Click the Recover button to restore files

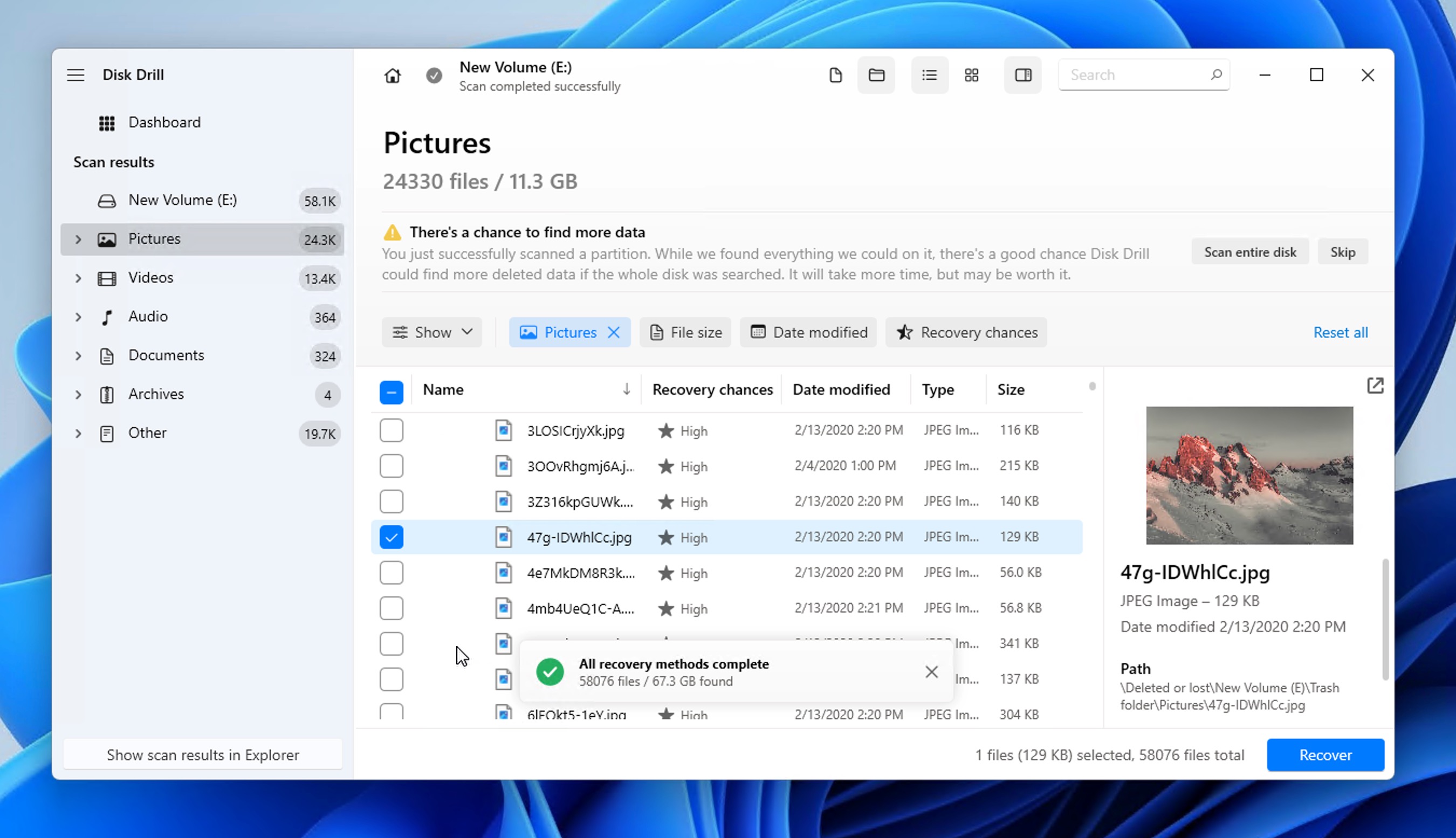coord(1326,755)
